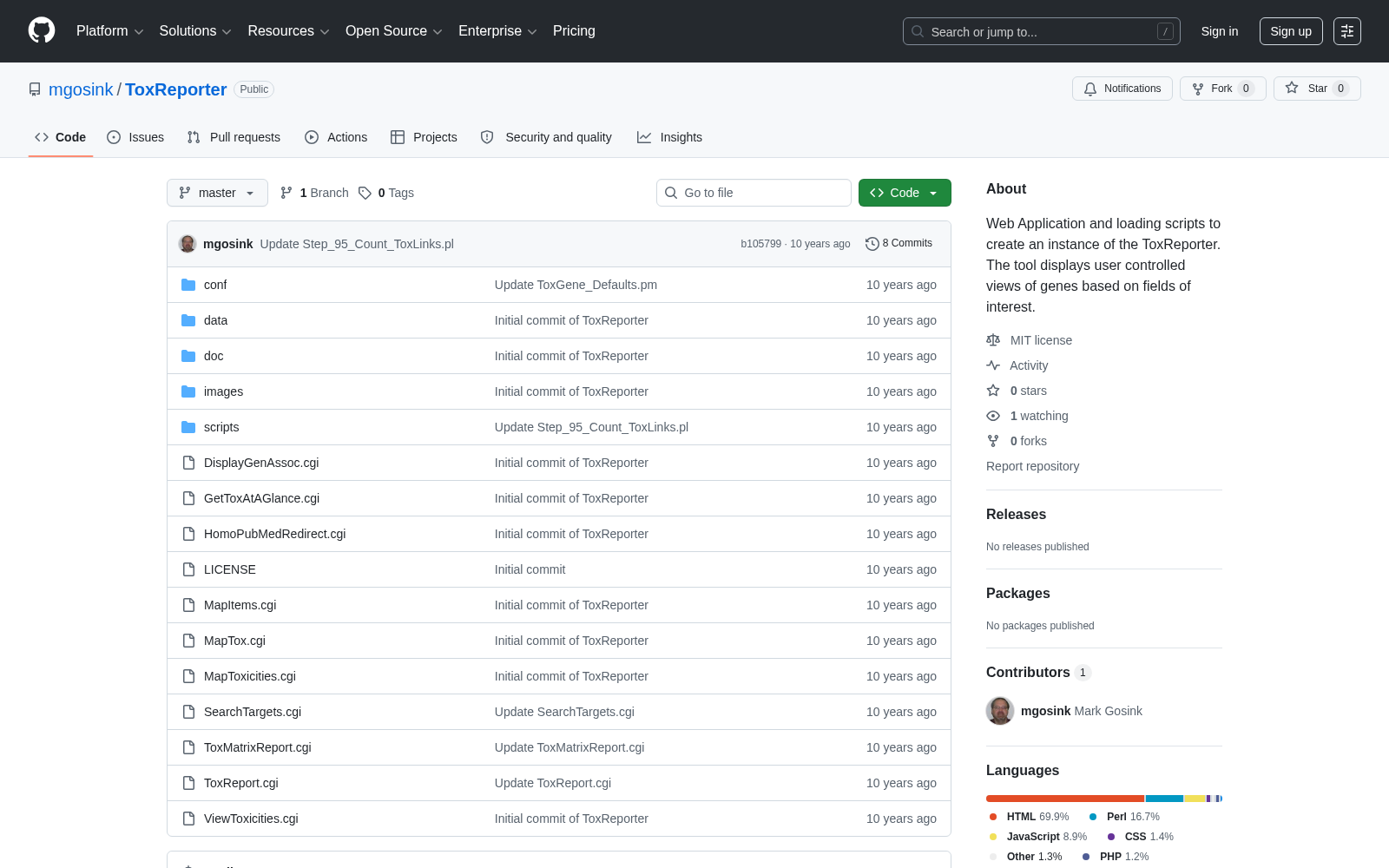Click the Go to file search box
The width and height of the screenshot is (1389, 868).
pyautogui.click(x=754, y=193)
